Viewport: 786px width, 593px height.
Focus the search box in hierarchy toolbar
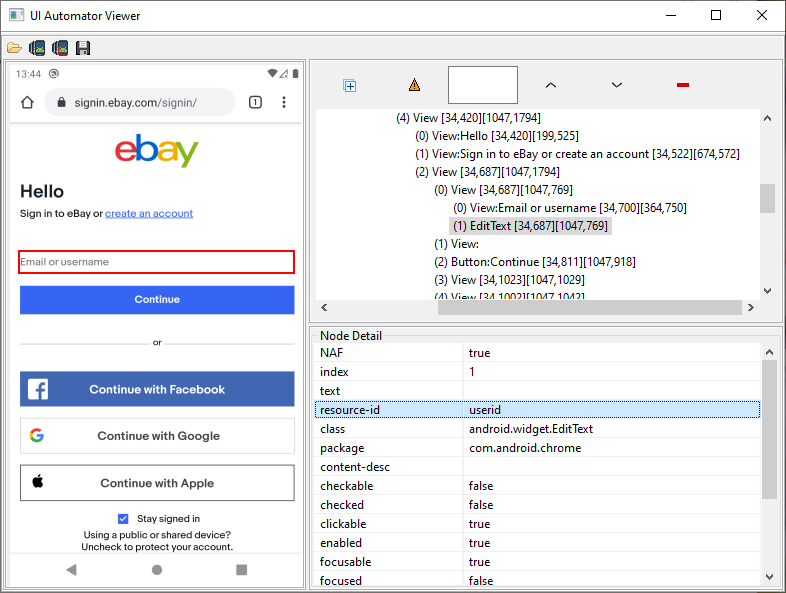click(483, 85)
